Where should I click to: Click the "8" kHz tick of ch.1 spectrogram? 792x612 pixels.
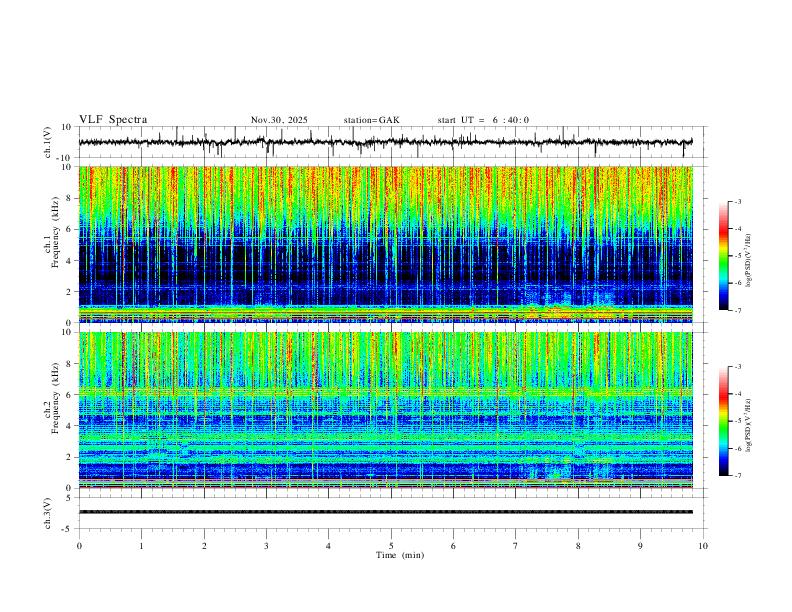71,198
